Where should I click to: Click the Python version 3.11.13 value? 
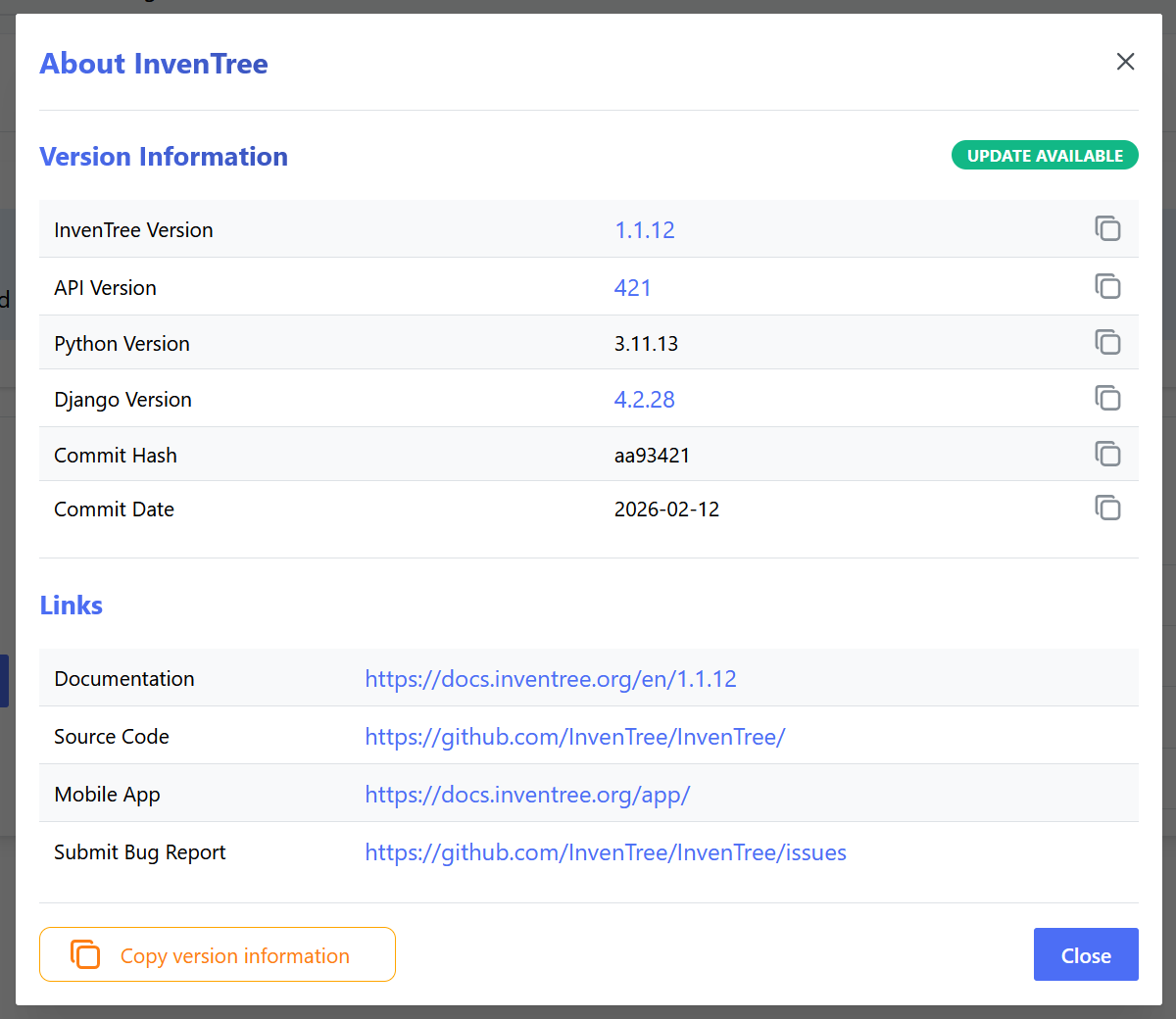pyautogui.click(x=646, y=344)
